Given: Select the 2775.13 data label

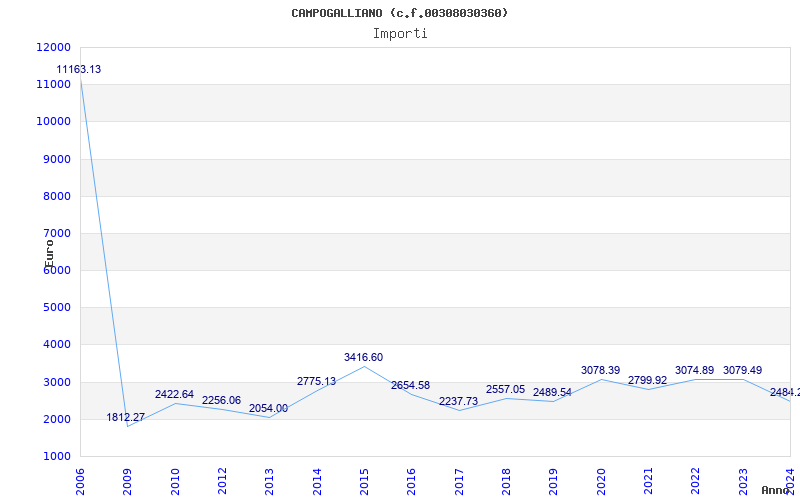Looking at the screenshot, I should pos(316,381).
